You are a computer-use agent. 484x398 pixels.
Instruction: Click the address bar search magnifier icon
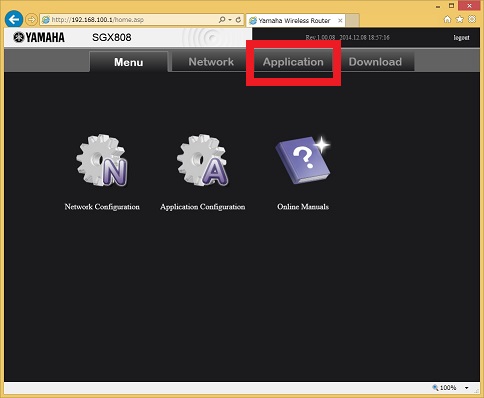point(222,20)
